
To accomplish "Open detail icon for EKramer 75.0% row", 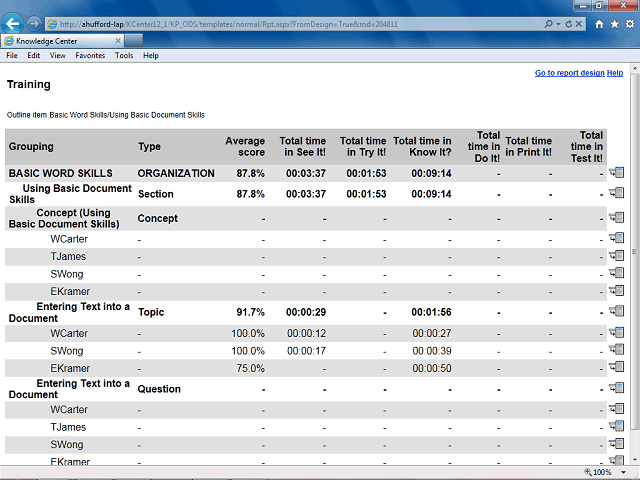I will coord(617,367).
